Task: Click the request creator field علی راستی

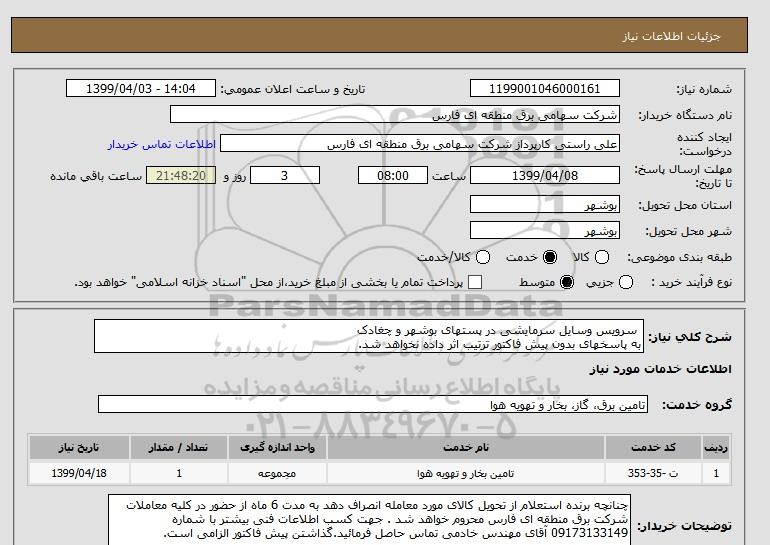Action: 420,143
